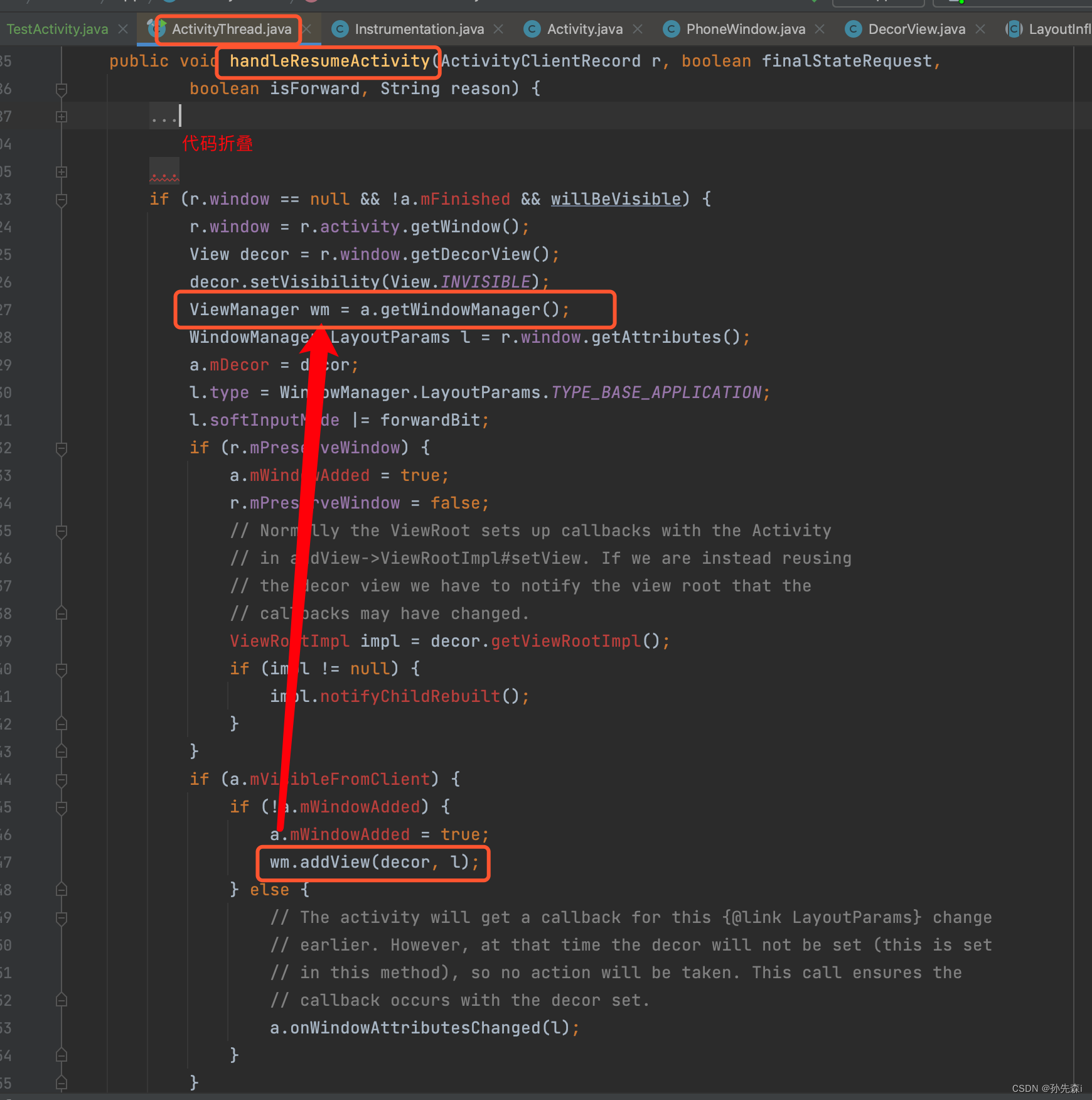The width and height of the screenshot is (1092, 1100).
Task: Click the red ViewRootImpl type name
Action: pyautogui.click(x=289, y=642)
